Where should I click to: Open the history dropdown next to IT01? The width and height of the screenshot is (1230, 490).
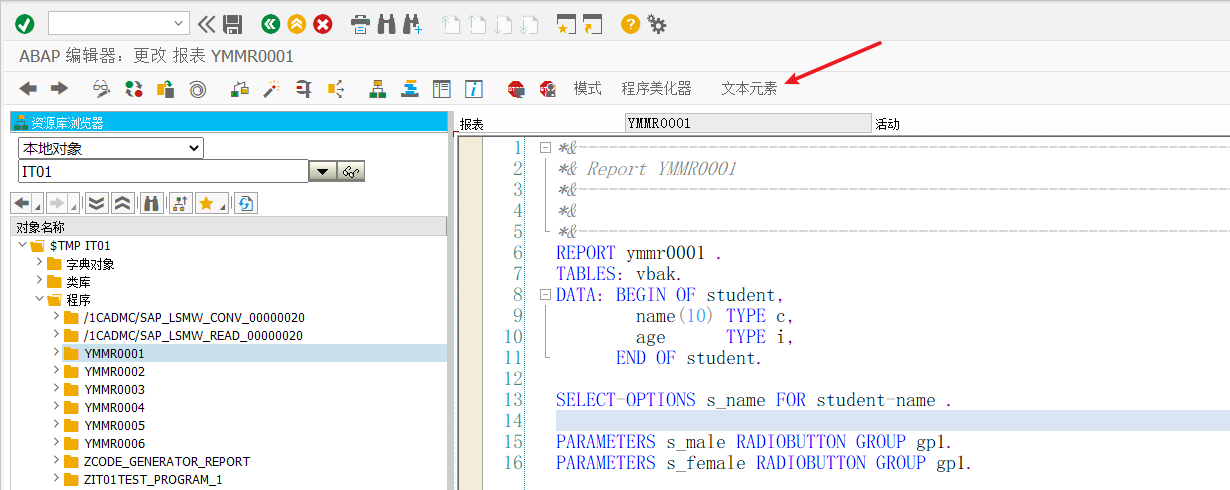click(322, 172)
